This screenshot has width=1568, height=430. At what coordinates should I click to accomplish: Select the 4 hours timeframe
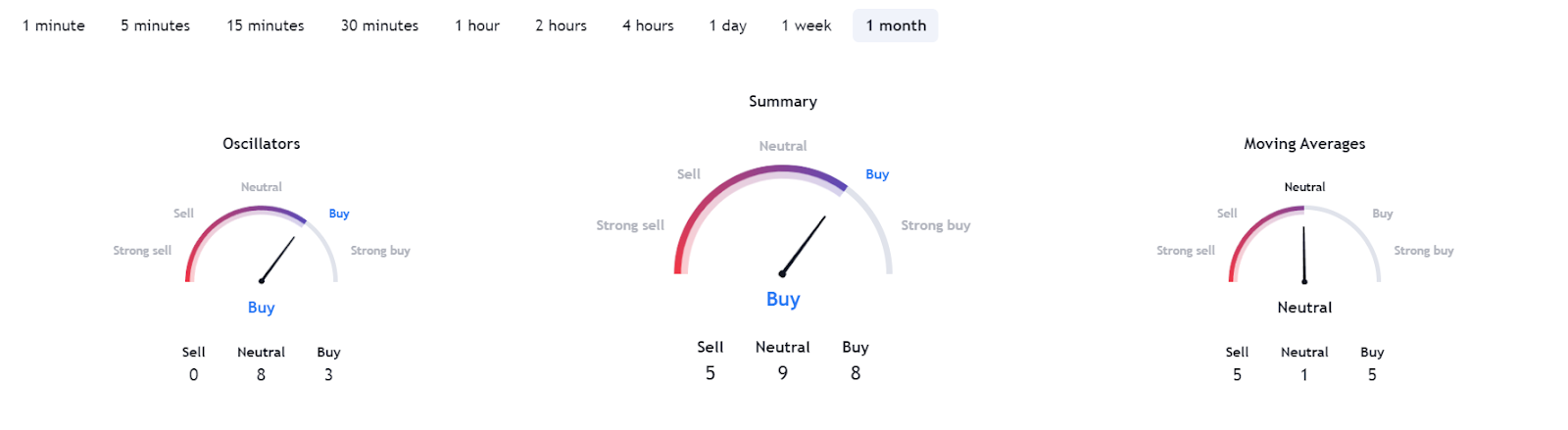648,25
